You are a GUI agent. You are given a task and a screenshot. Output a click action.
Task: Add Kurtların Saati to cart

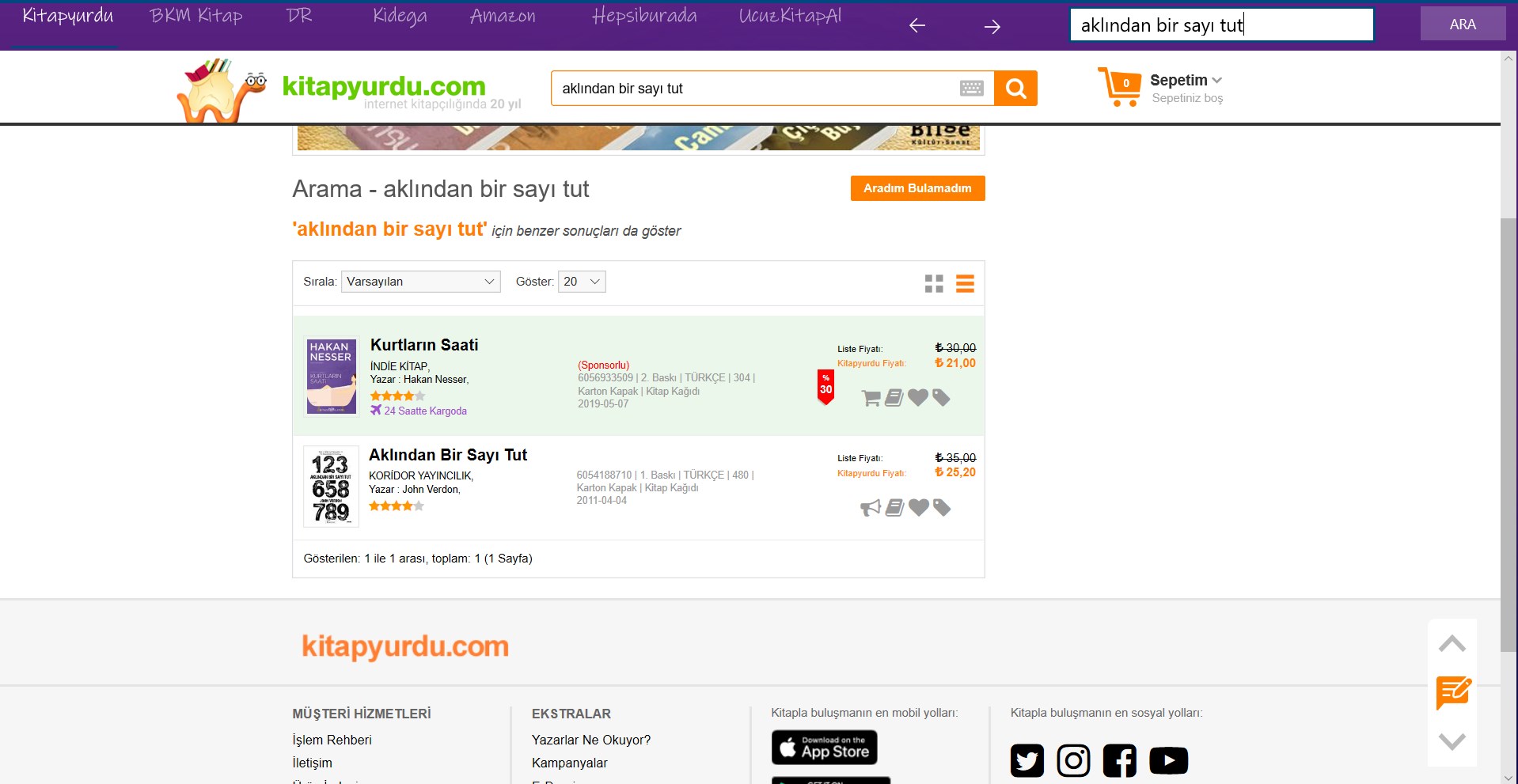coord(871,398)
